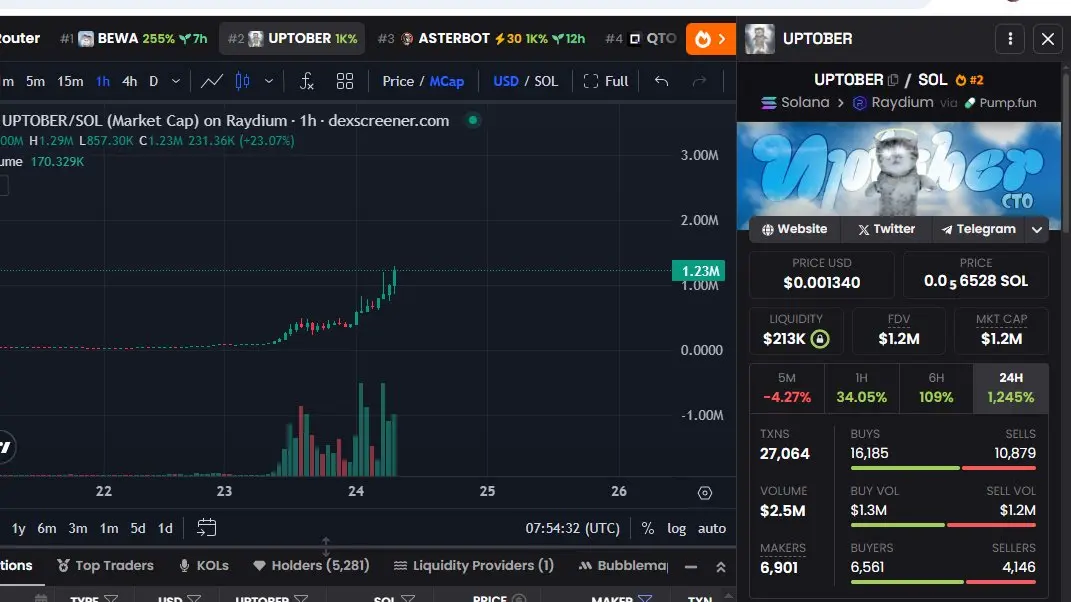The width and height of the screenshot is (1071, 602).
Task: Click the undo arrow in chart toolbar
Action: click(x=661, y=81)
